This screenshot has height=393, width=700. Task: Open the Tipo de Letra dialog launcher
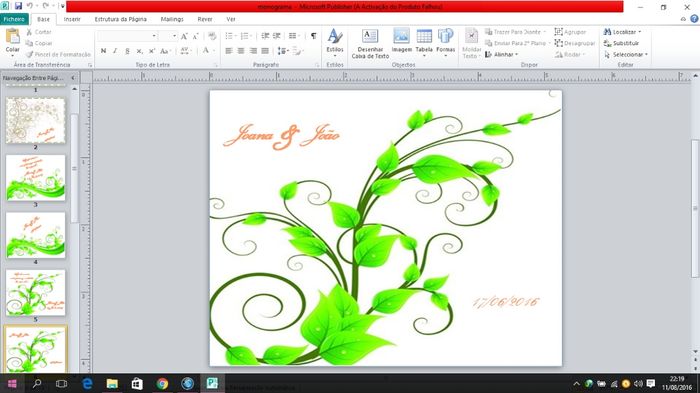(216, 65)
